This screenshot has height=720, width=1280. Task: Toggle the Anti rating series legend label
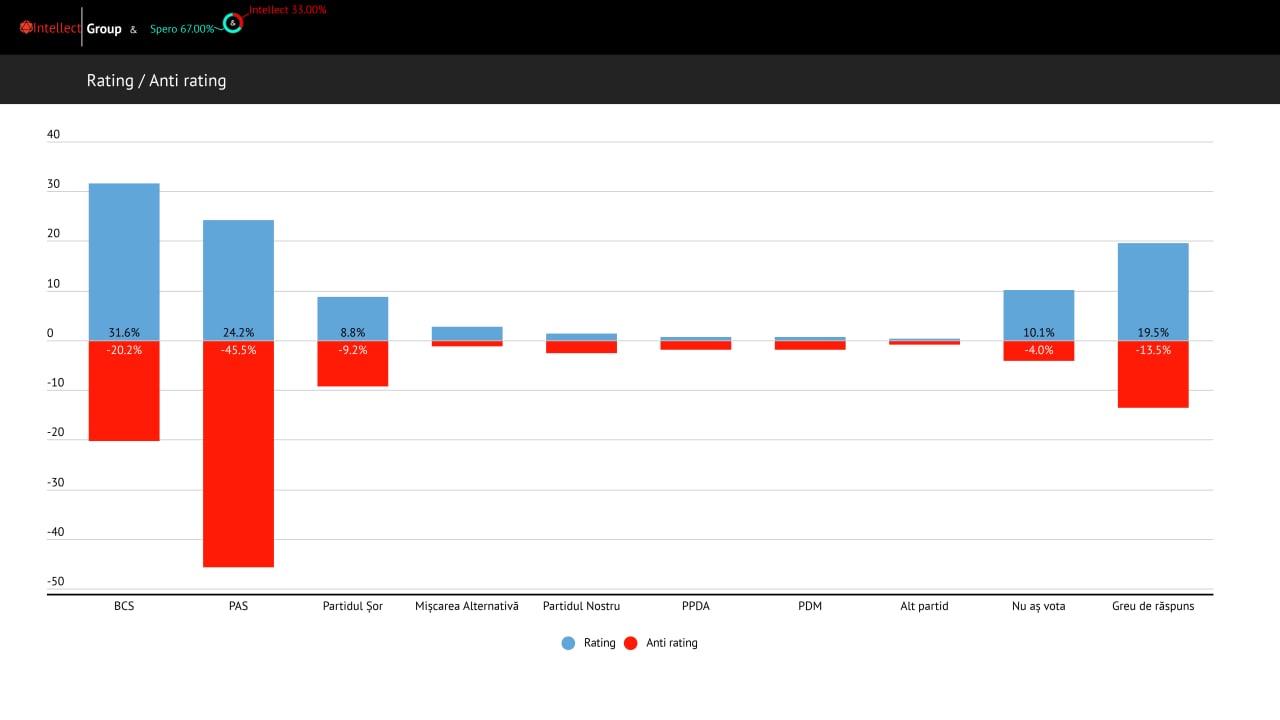point(671,643)
